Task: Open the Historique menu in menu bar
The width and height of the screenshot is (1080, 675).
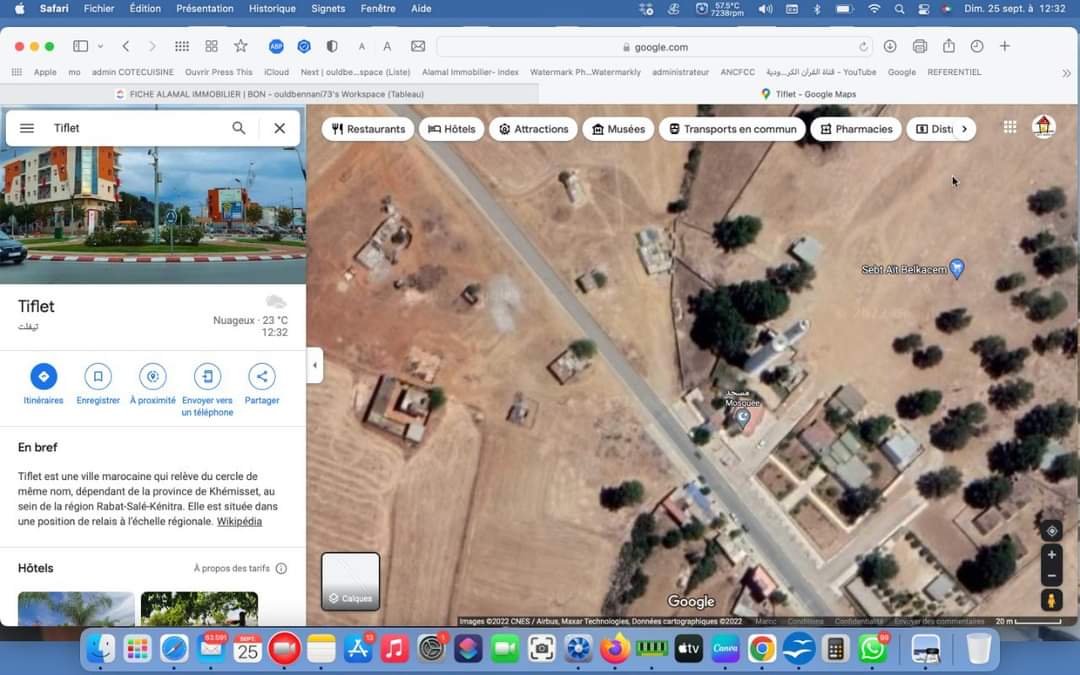Action: (x=272, y=8)
